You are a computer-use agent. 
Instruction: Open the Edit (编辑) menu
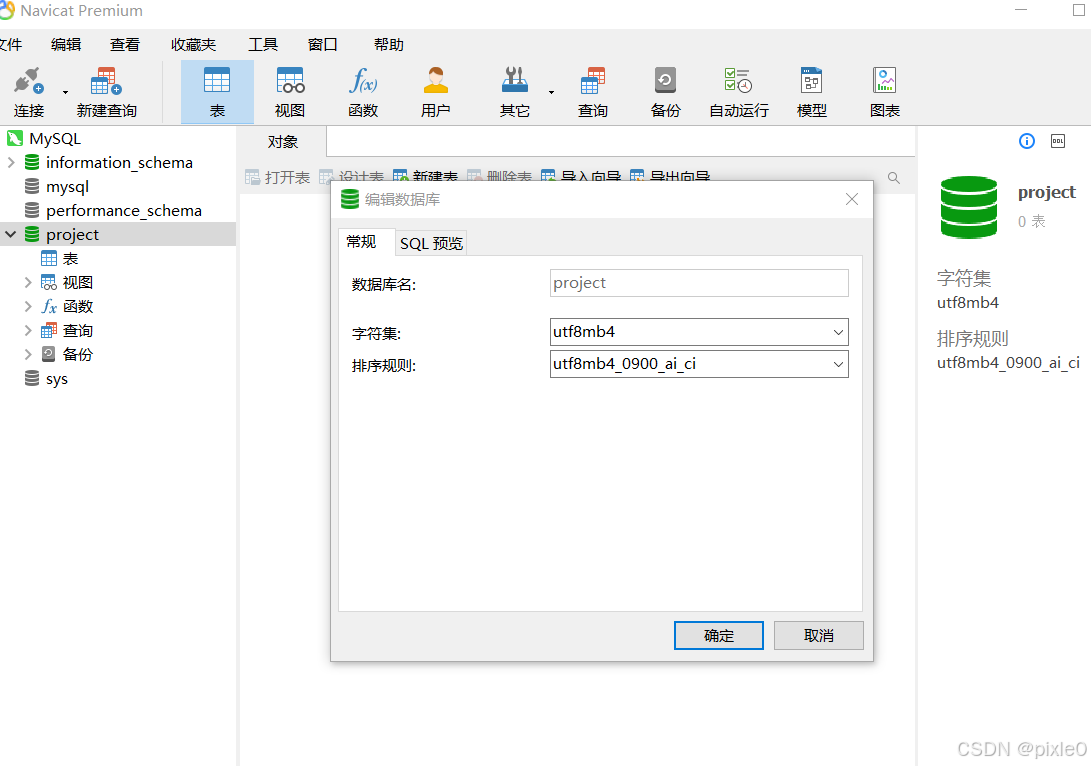(66, 45)
